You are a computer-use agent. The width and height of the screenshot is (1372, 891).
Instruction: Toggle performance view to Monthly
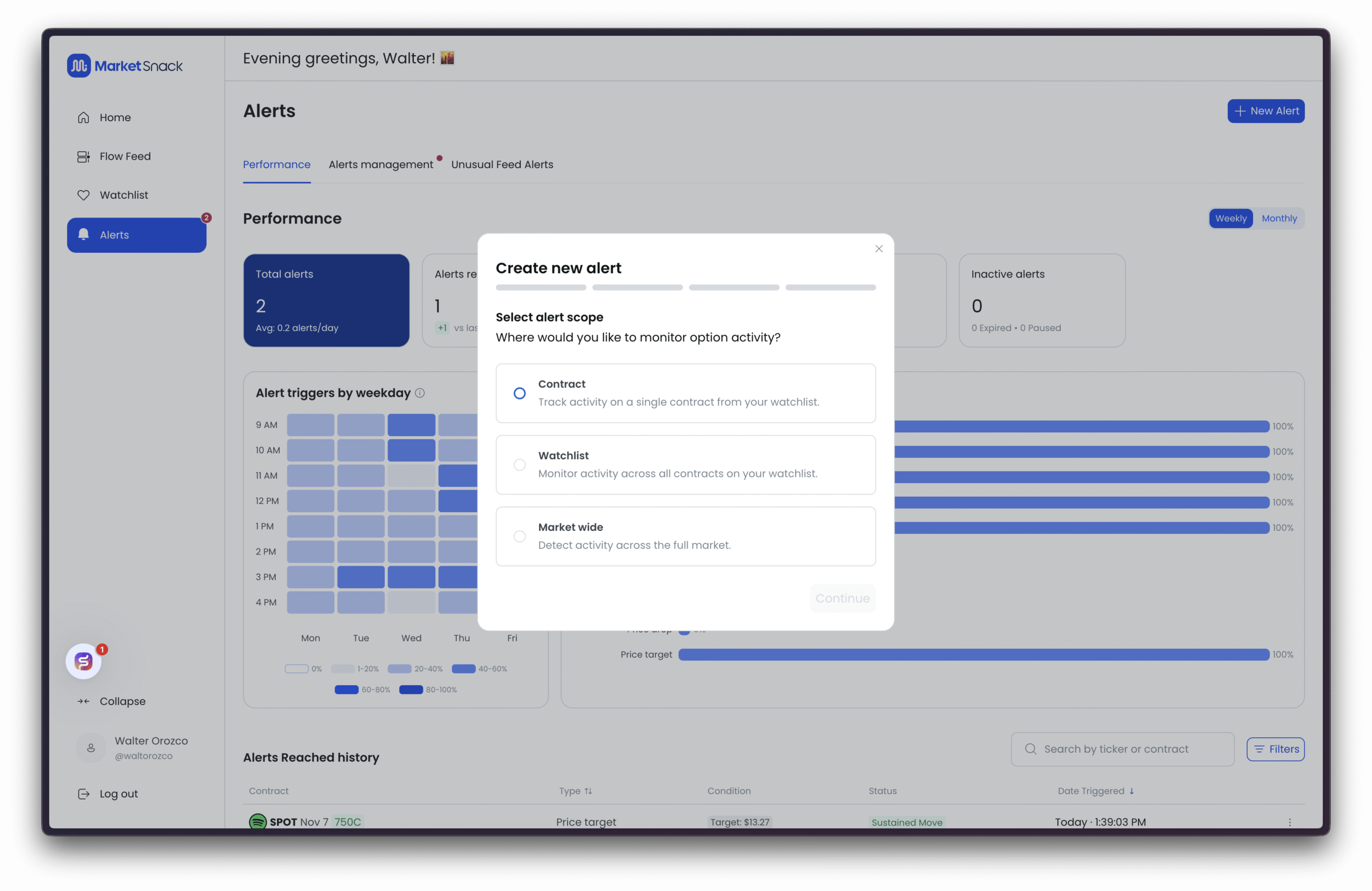[x=1279, y=219]
